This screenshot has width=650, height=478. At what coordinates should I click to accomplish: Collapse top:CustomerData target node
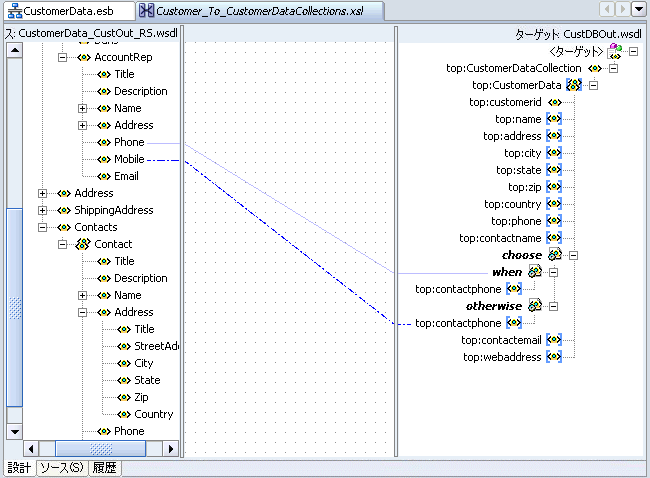594,85
